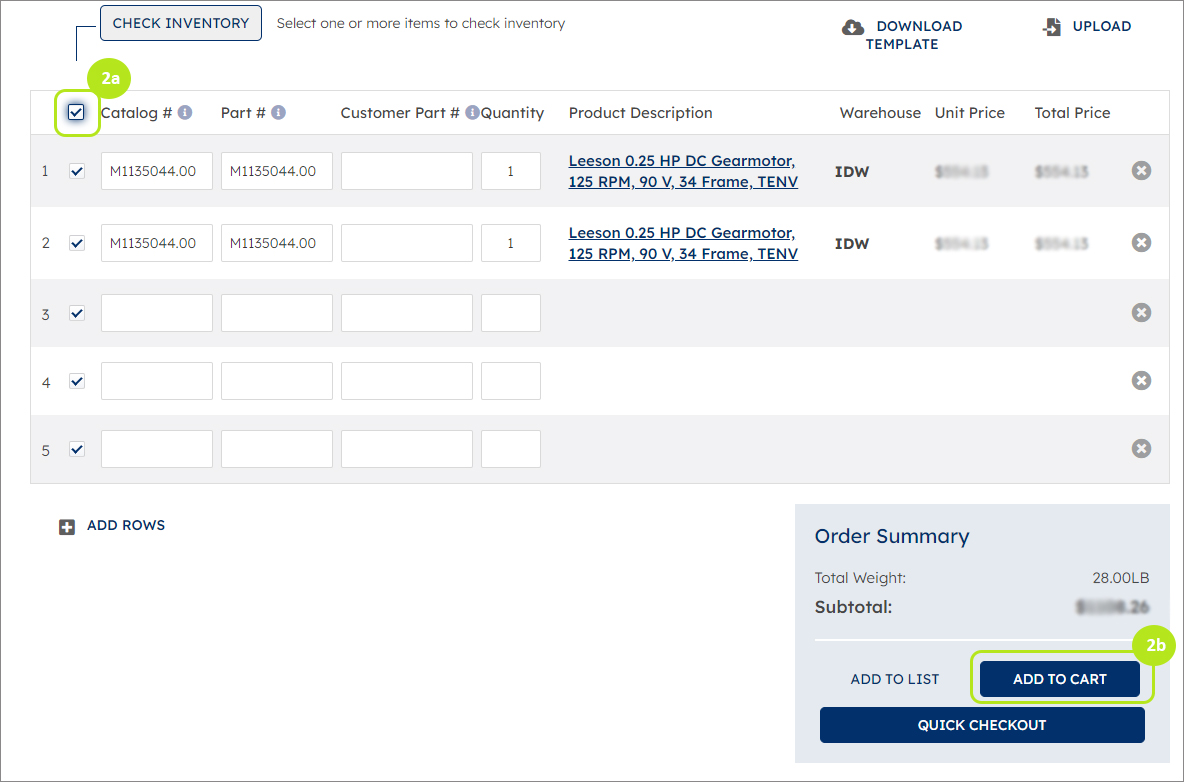This screenshot has height=782, width=1184.
Task: Focus Customer Part # field in row 1
Action: point(406,171)
